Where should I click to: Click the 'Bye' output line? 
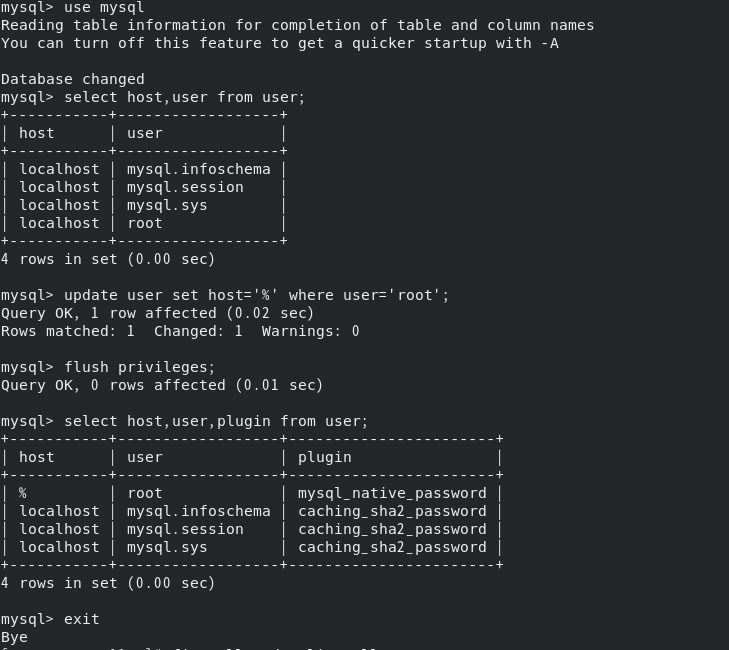click(14, 637)
